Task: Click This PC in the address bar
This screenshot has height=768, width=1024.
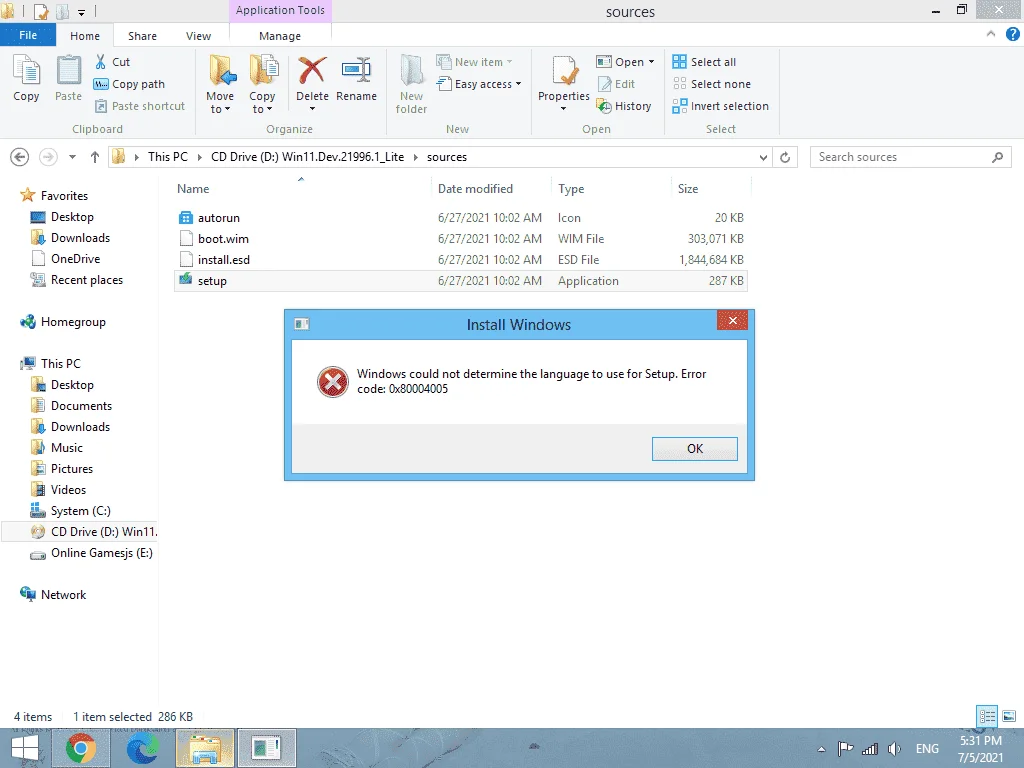Action: [168, 157]
